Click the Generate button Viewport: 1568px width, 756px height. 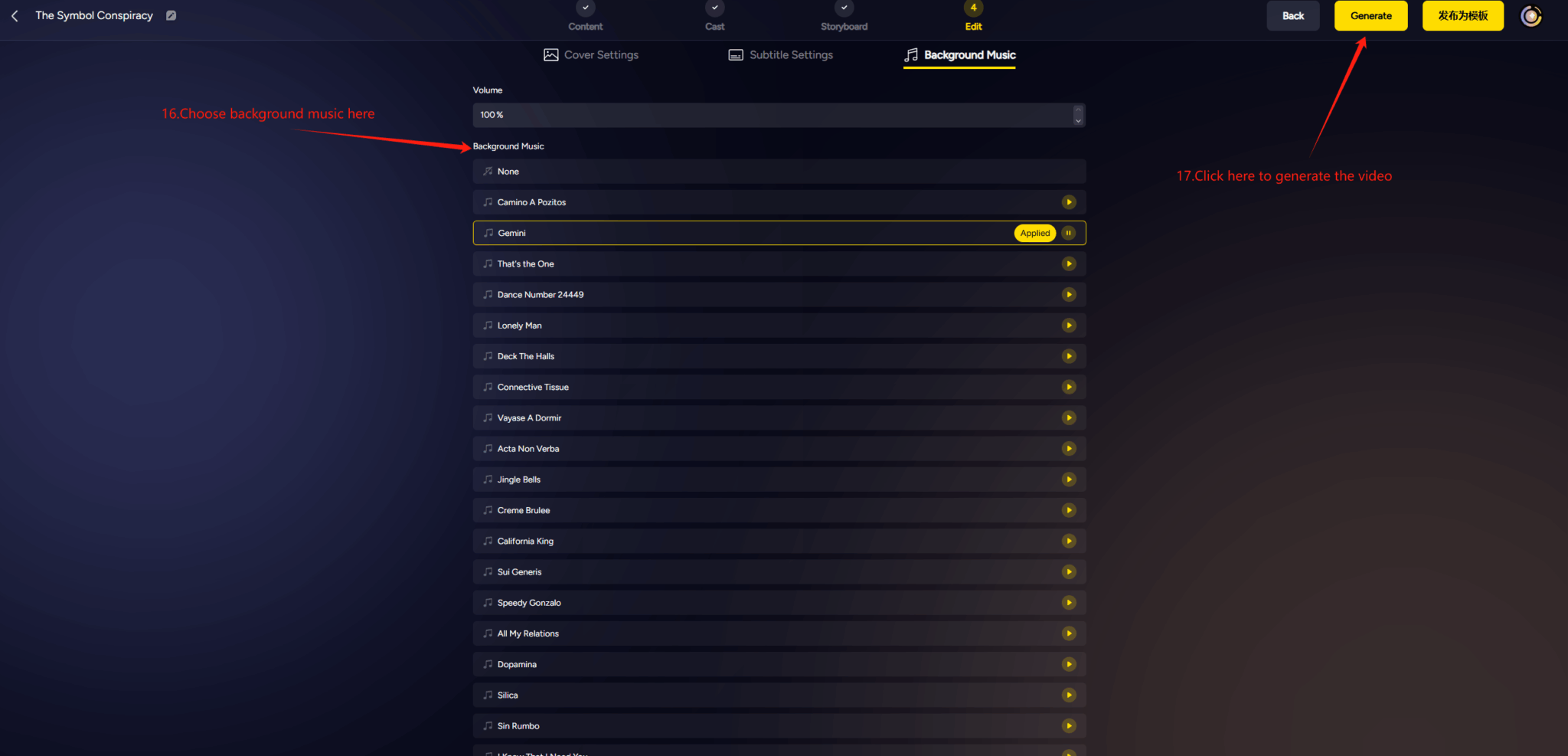pyautogui.click(x=1370, y=16)
